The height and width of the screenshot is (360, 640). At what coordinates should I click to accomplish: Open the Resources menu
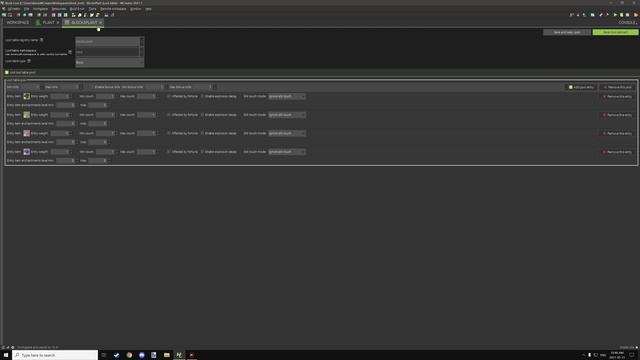pyautogui.click(x=59, y=9)
